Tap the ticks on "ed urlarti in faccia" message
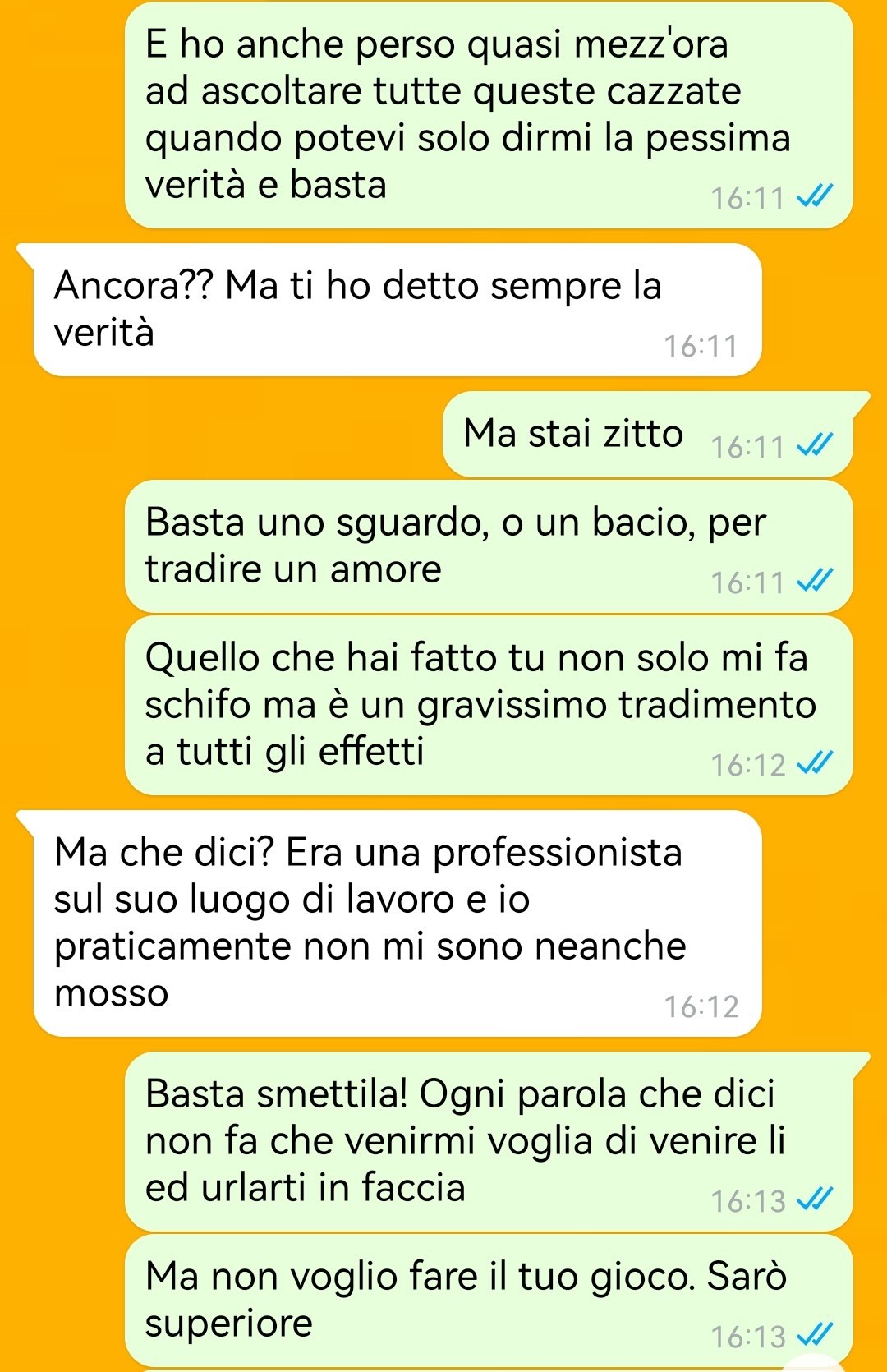887x1372 pixels. (816, 1199)
